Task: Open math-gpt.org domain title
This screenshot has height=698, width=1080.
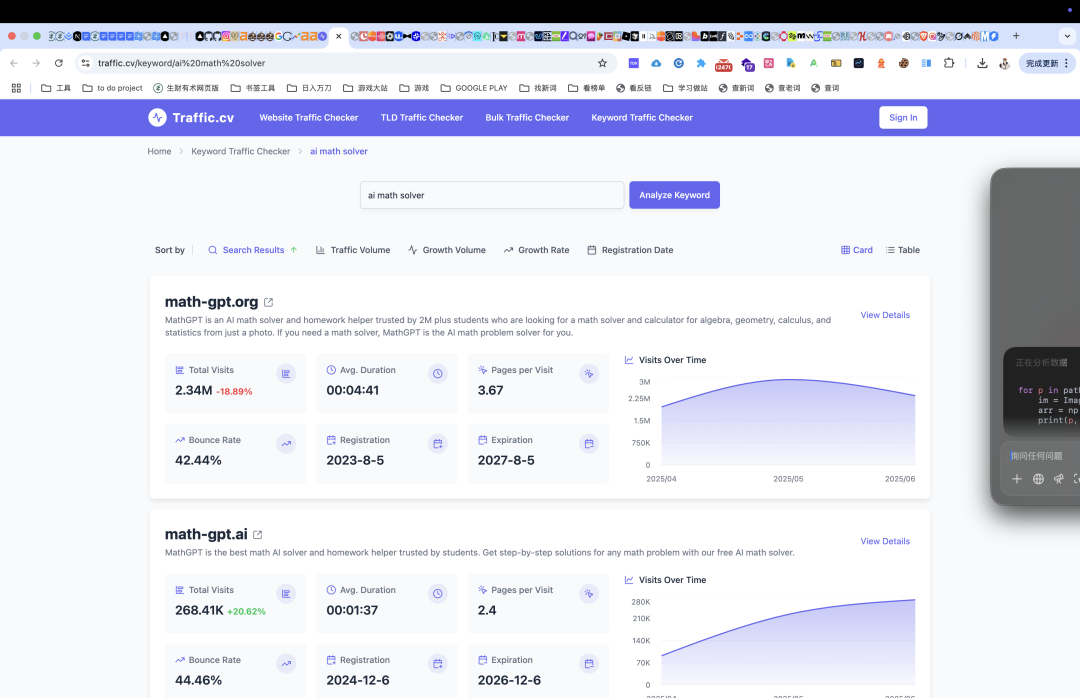Action: pyautogui.click(x=211, y=302)
